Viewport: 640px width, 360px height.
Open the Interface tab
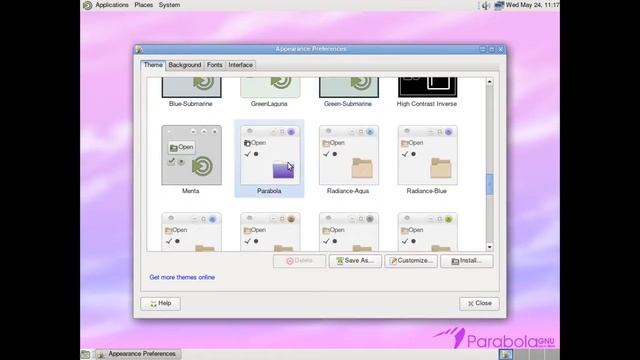240,65
